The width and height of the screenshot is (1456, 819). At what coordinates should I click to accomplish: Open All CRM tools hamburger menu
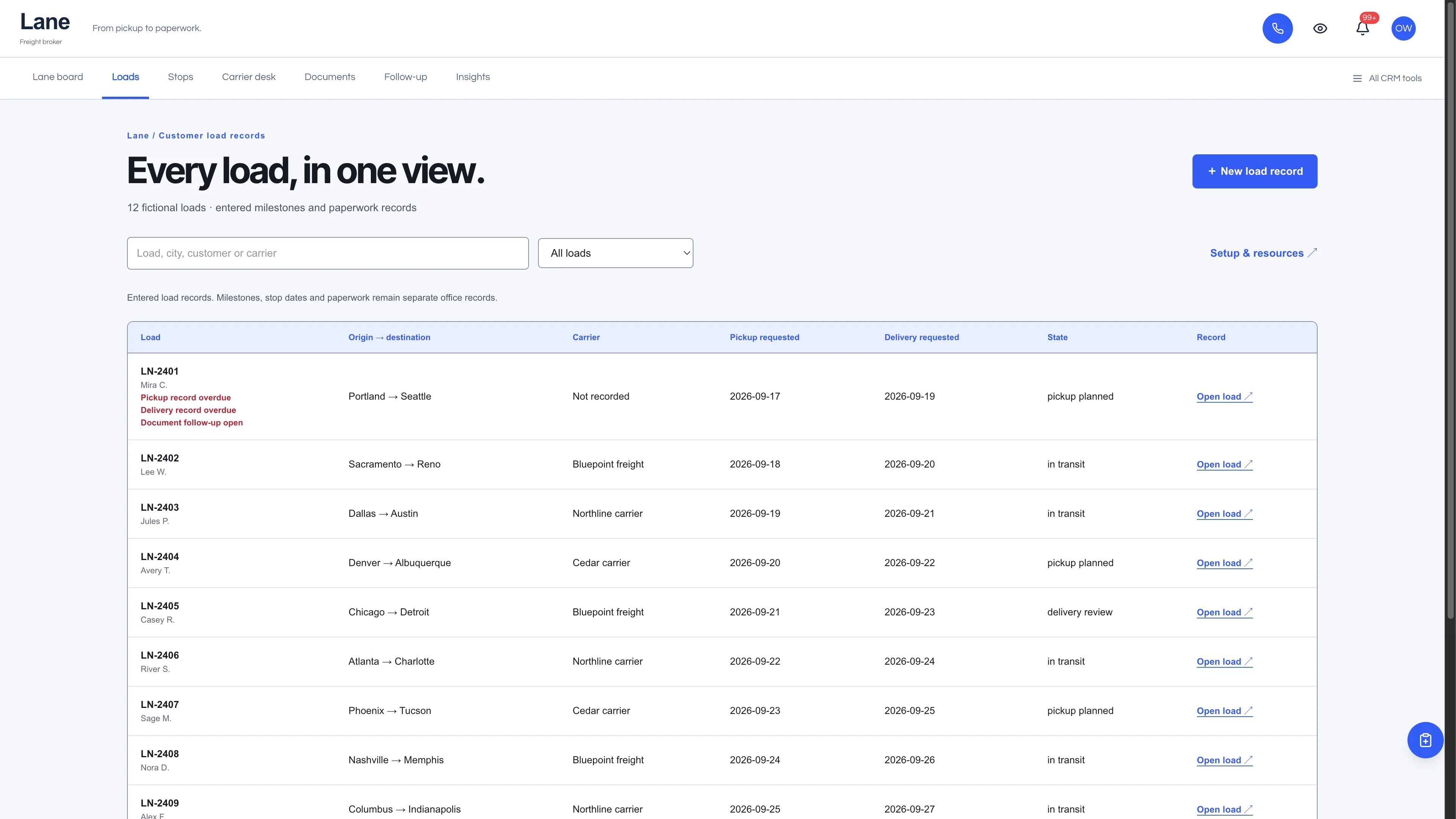click(x=1387, y=78)
